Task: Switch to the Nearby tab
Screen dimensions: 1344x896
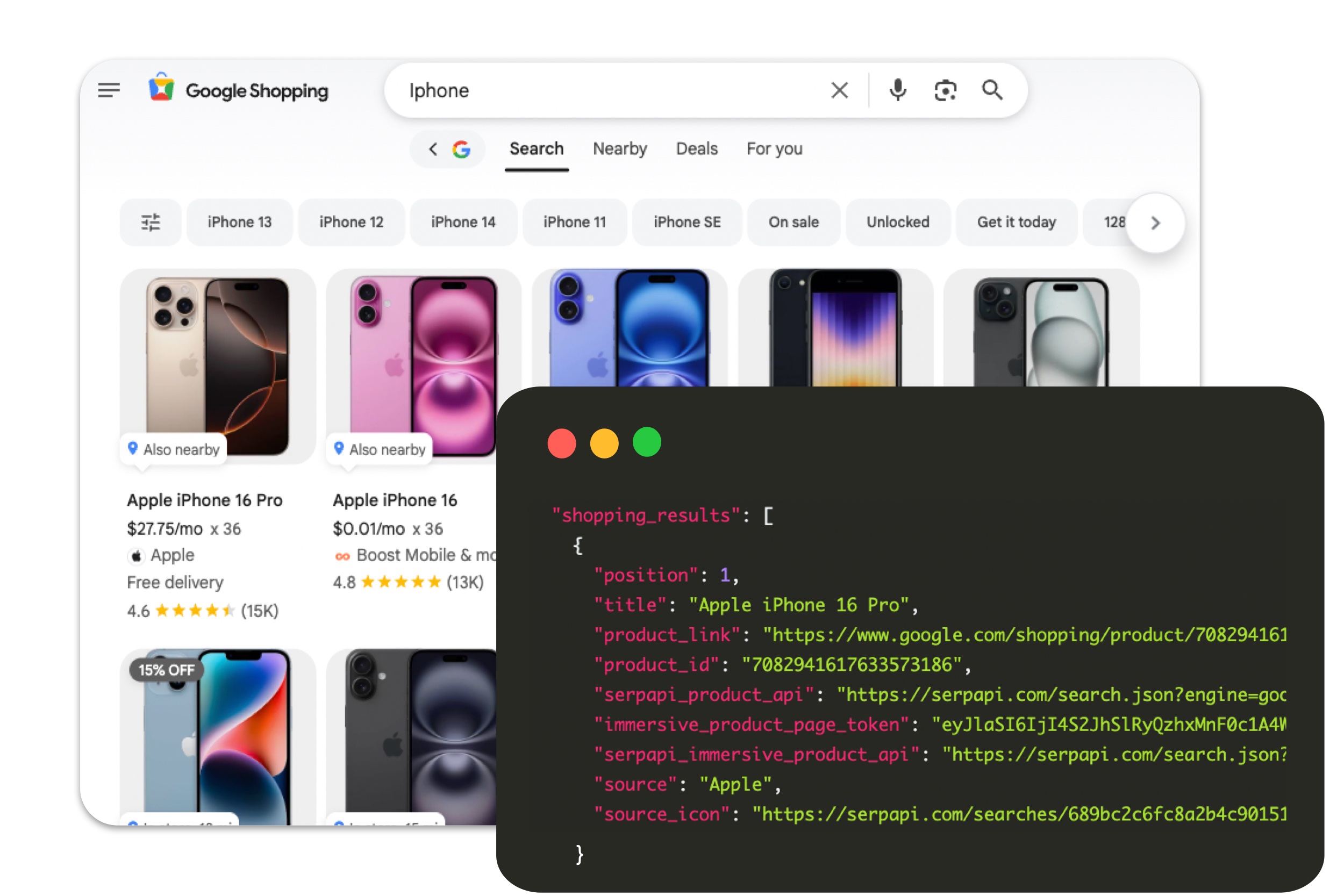Action: [x=620, y=149]
